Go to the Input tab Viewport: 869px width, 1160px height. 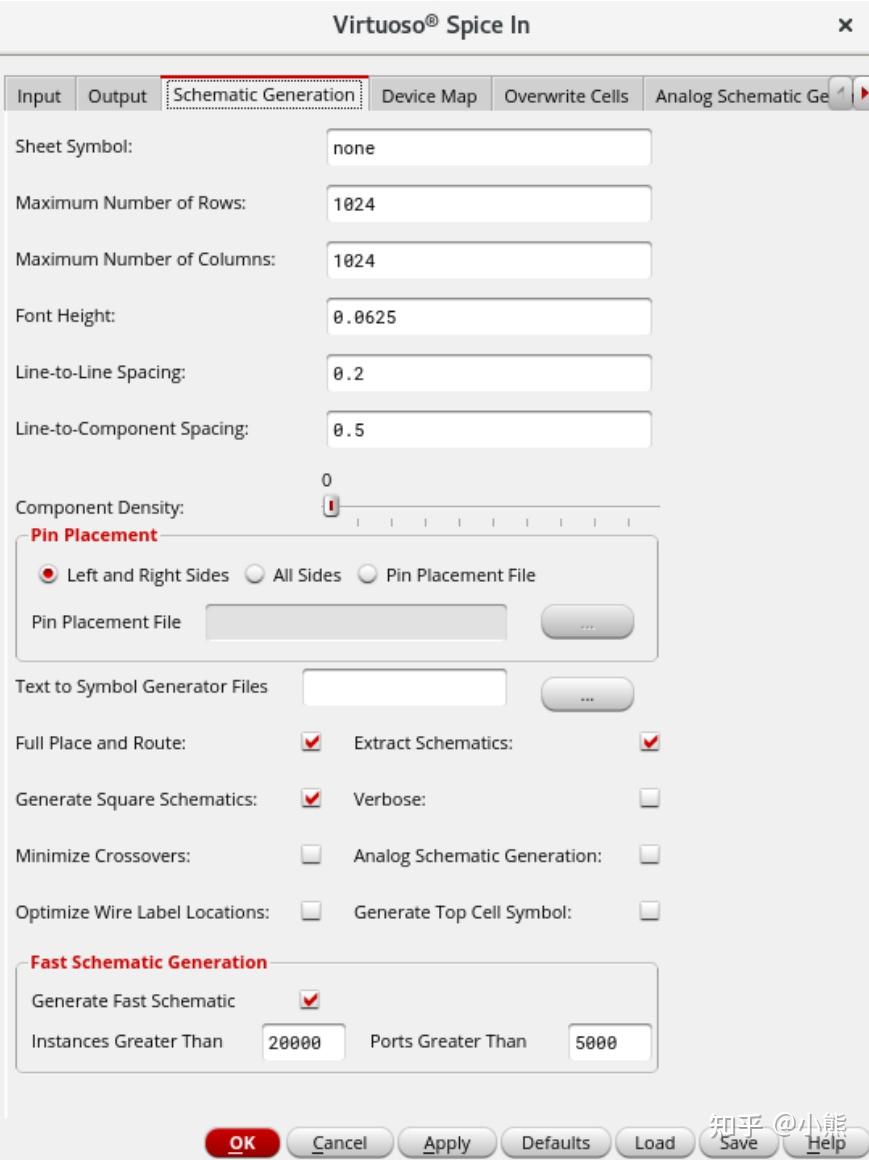(x=39, y=96)
